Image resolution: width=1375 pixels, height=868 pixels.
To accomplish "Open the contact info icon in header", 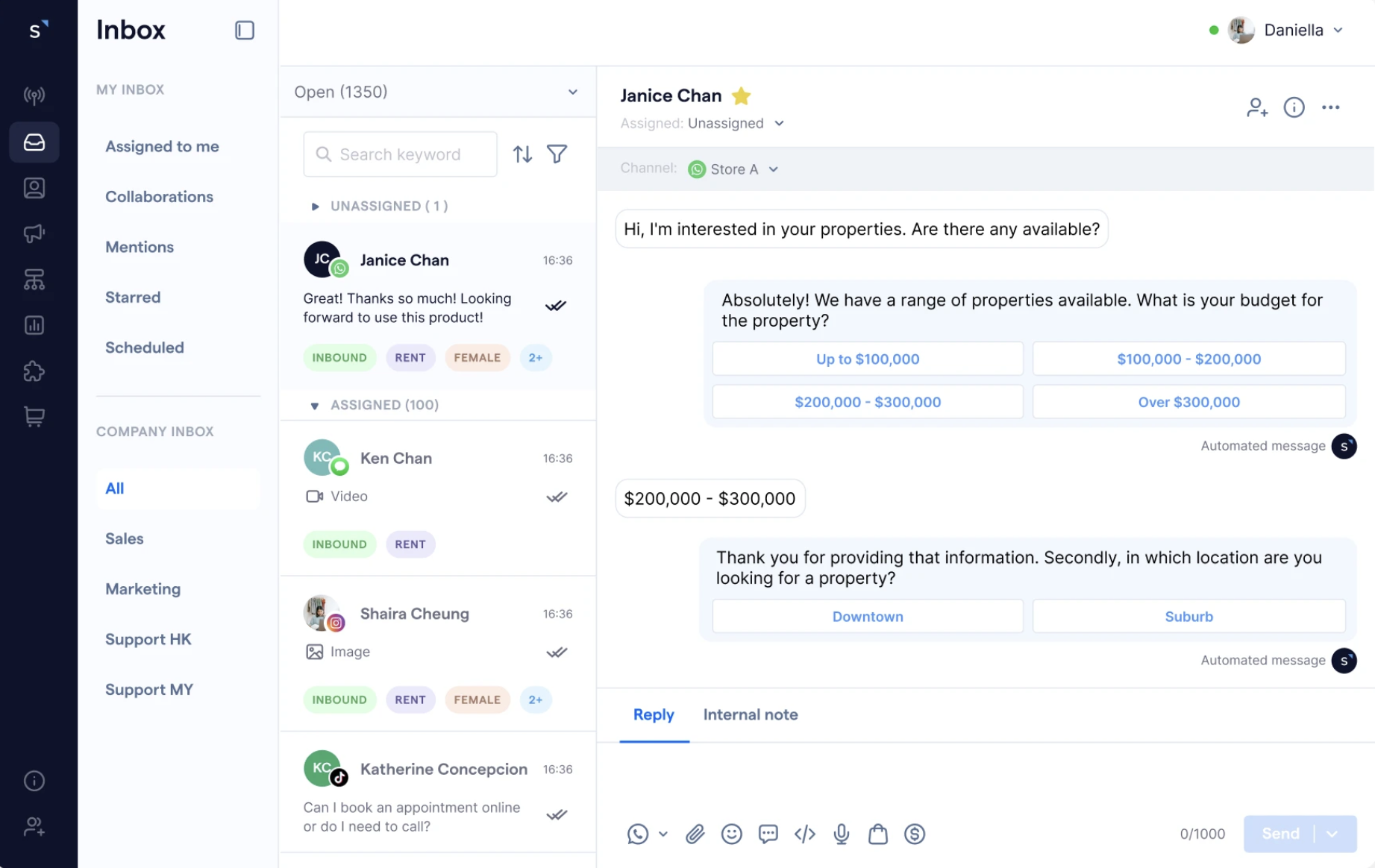I will click(x=1294, y=107).
